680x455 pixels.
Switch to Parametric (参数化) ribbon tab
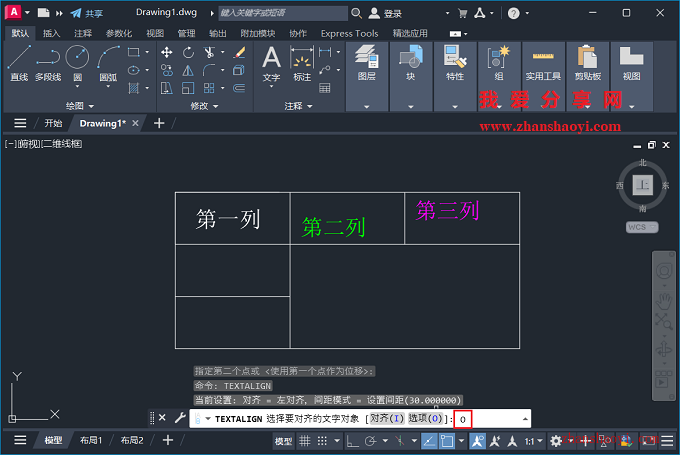(x=119, y=33)
